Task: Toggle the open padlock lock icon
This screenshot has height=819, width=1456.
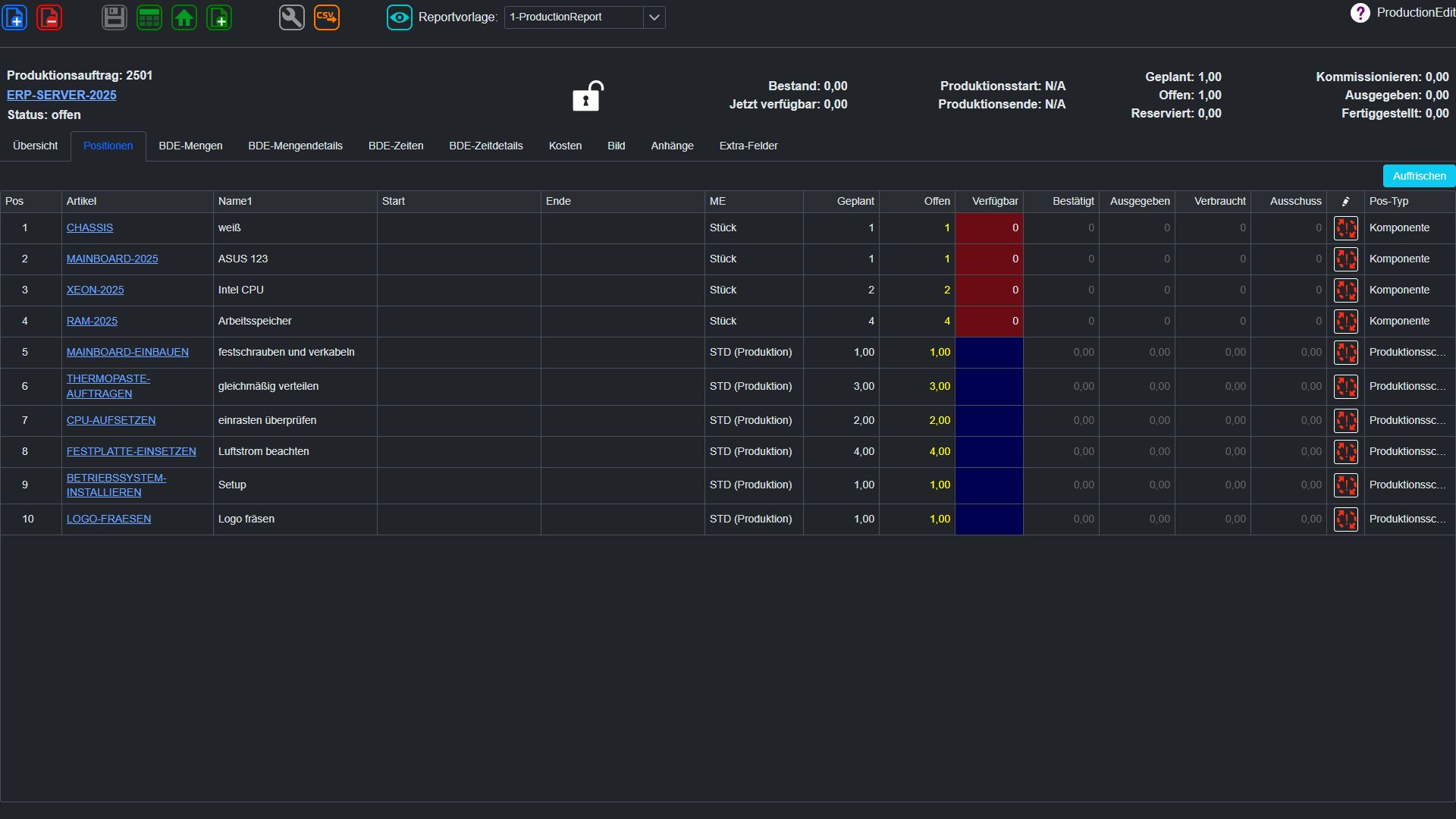Action: 588,96
